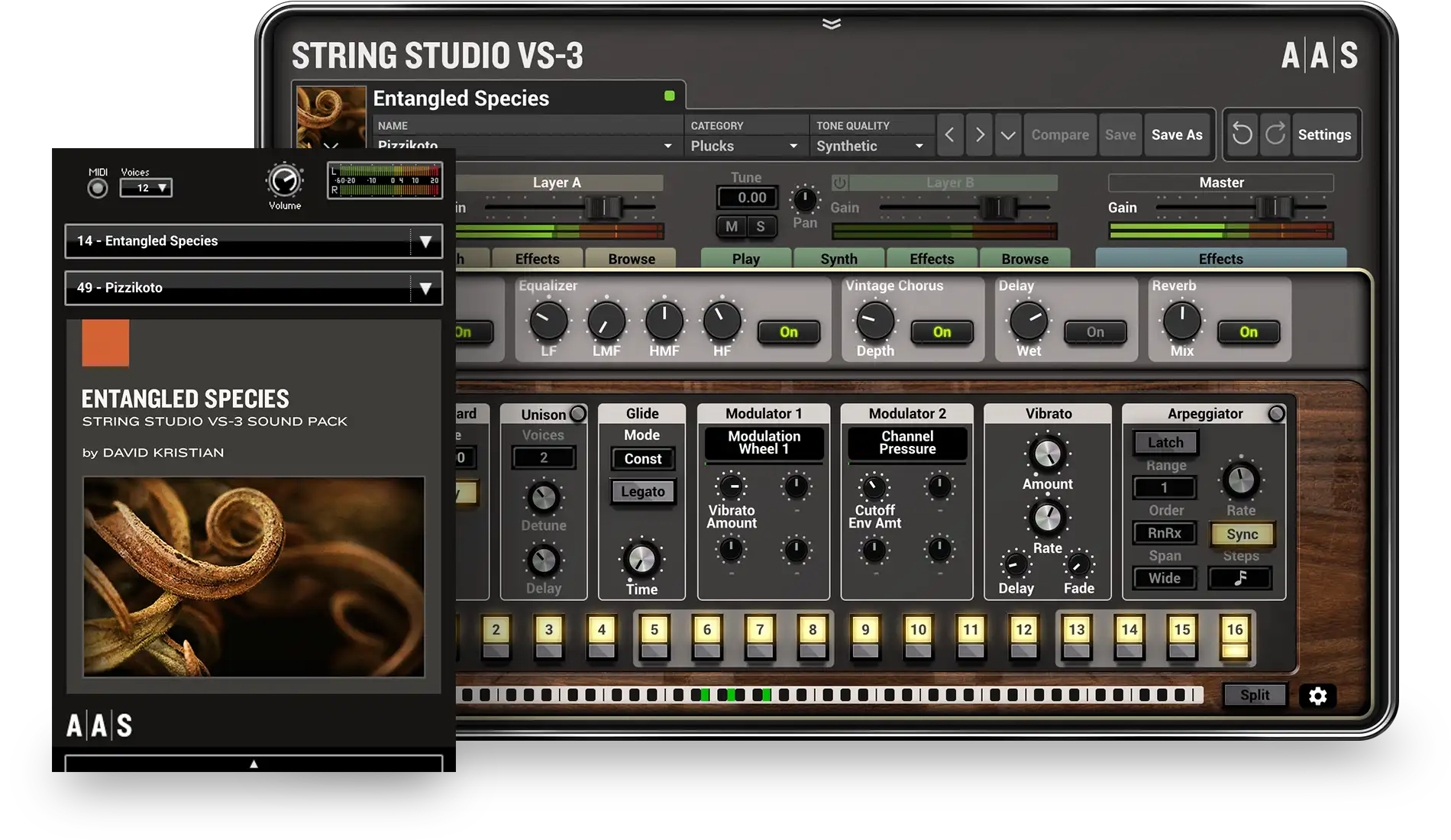
Task: Adjust the Arpeggiator Rate knob
Action: point(1241,480)
